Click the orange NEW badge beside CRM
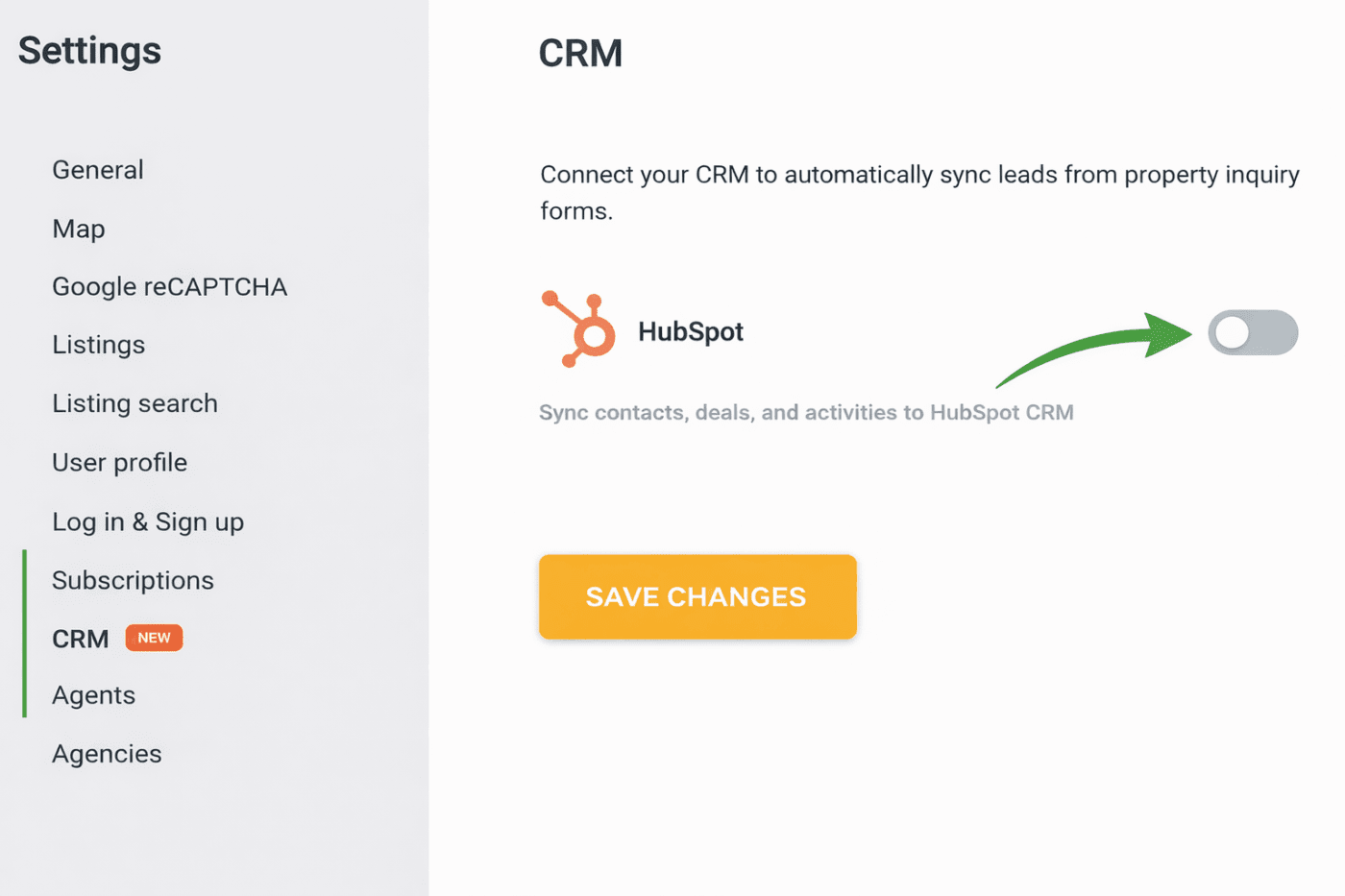The width and height of the screenshot is (1345, 896). click(x=154, y=638)
